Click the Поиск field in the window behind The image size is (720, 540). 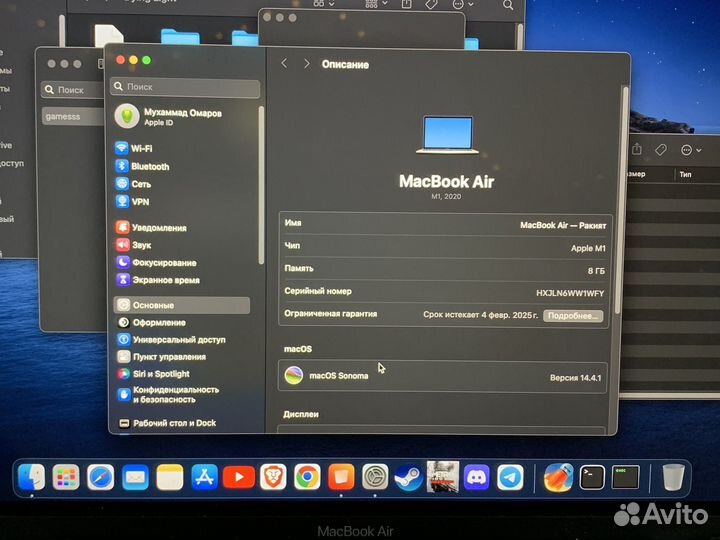tap(73, 90)
